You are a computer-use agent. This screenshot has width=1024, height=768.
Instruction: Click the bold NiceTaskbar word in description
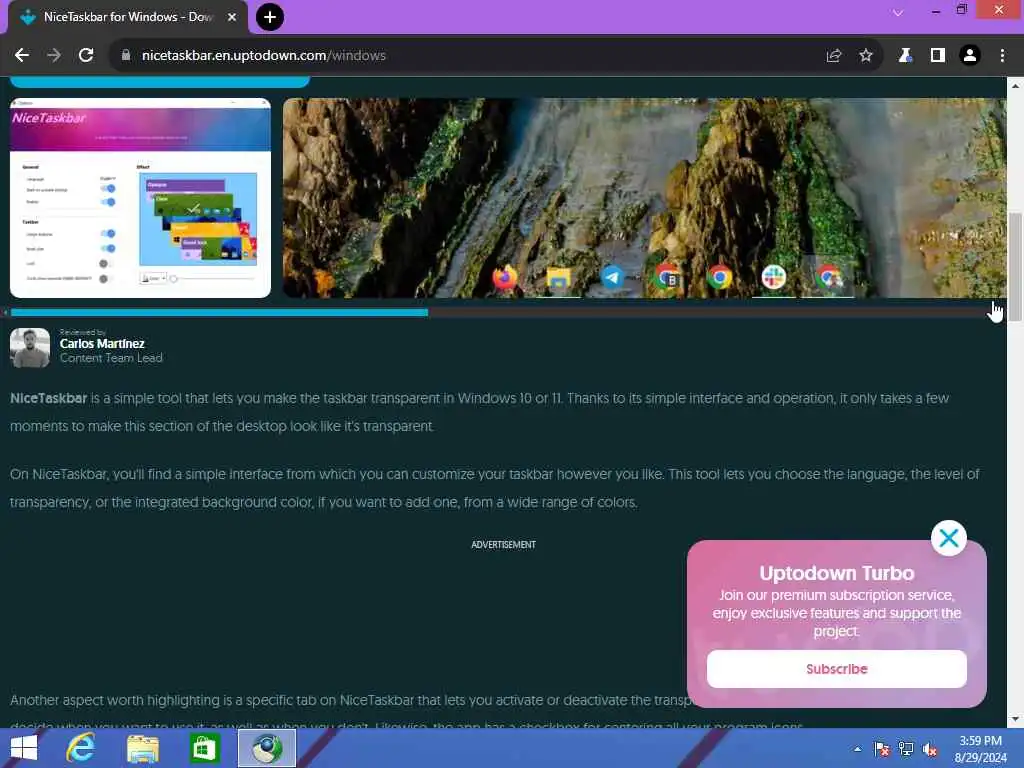[48, 398]
